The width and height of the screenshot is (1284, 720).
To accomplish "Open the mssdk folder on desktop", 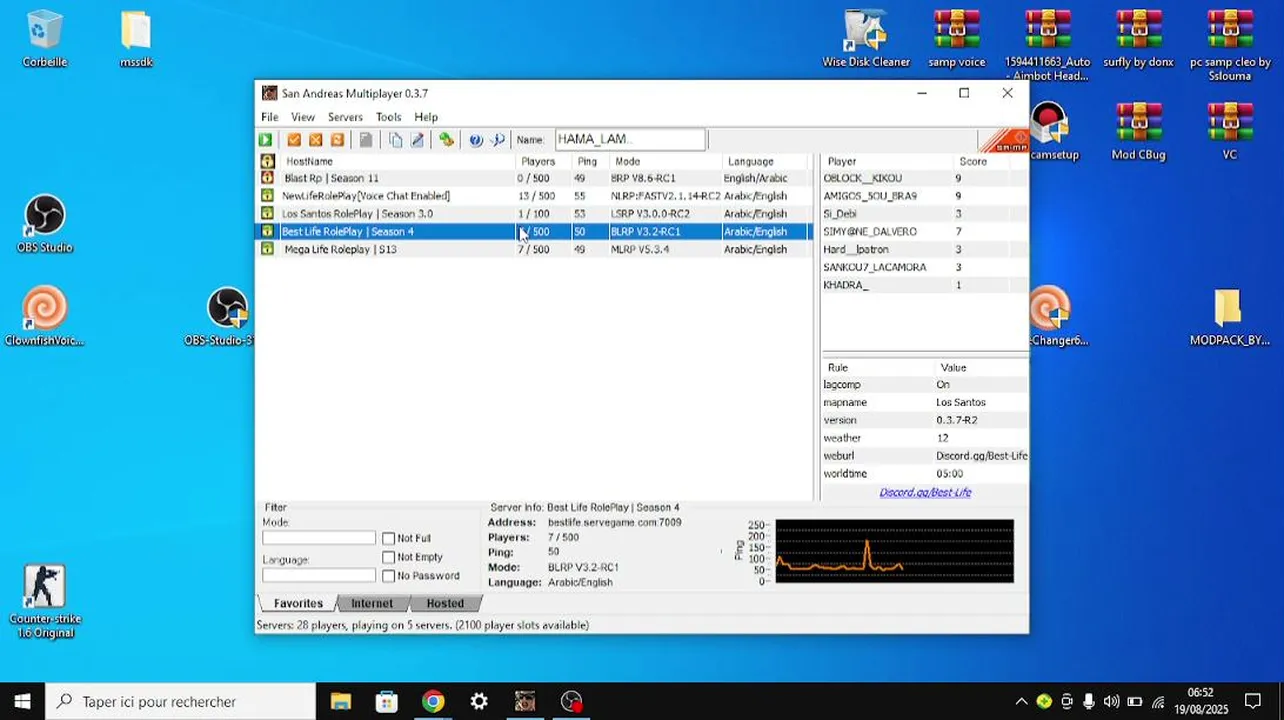I will pyautogui.click(x=136, y=39).
